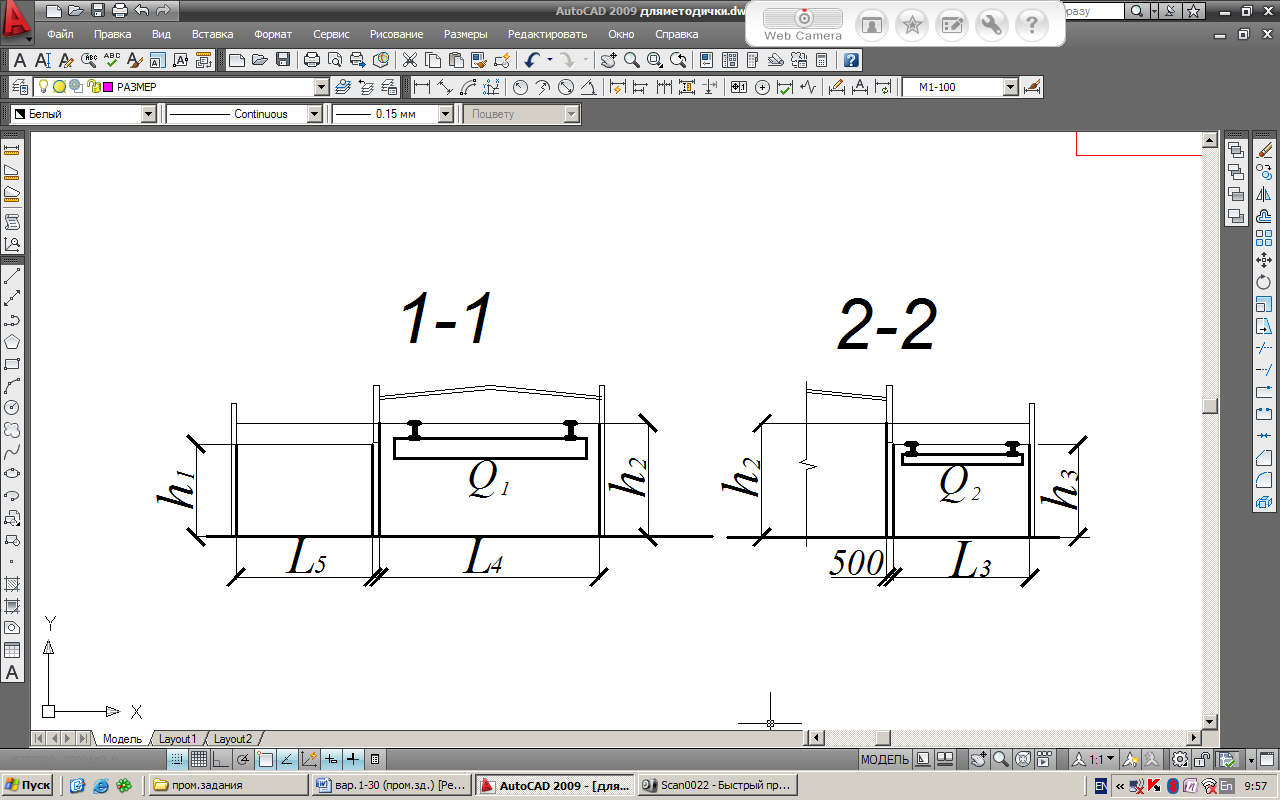Select the Aligned dimension tool
The image size is (1280, 800).
(x=444, y=87)
